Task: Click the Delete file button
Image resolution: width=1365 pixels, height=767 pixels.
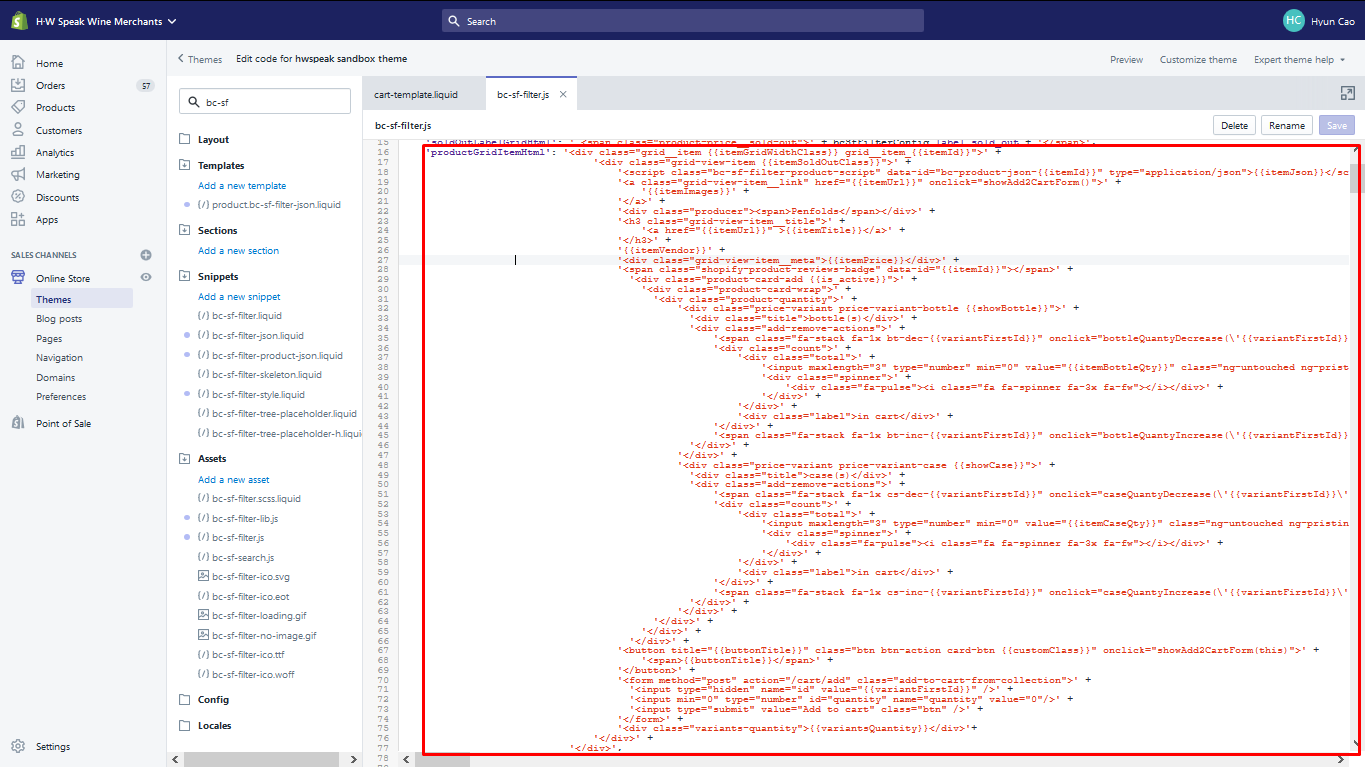Action: (x=1234, y=125)
